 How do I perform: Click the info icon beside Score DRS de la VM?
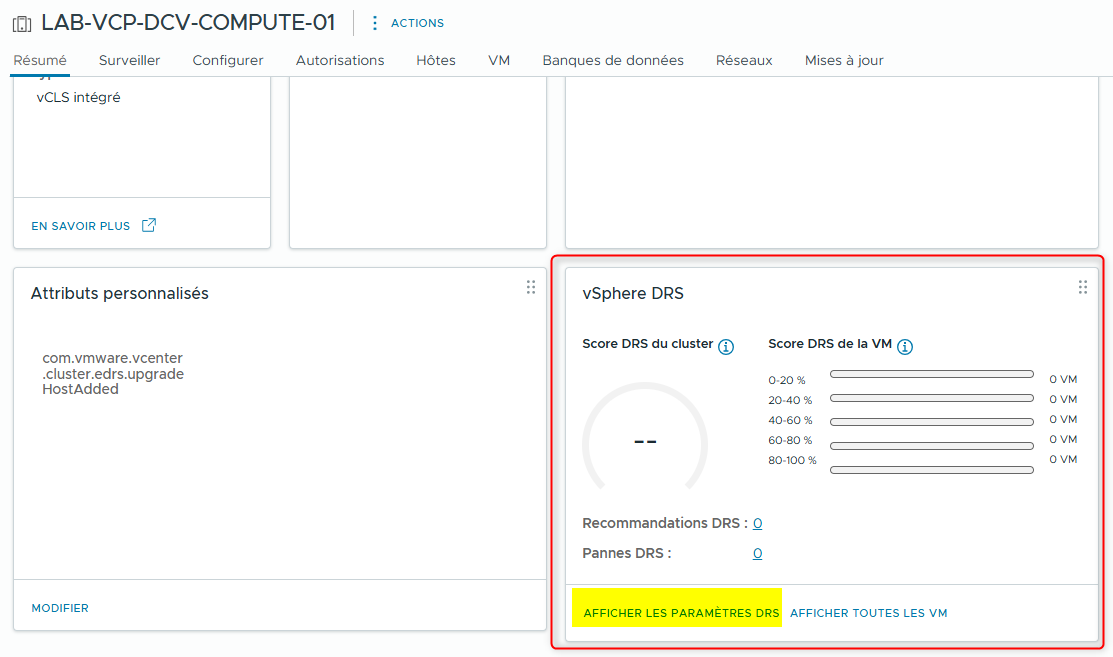[x=905, y=346]
